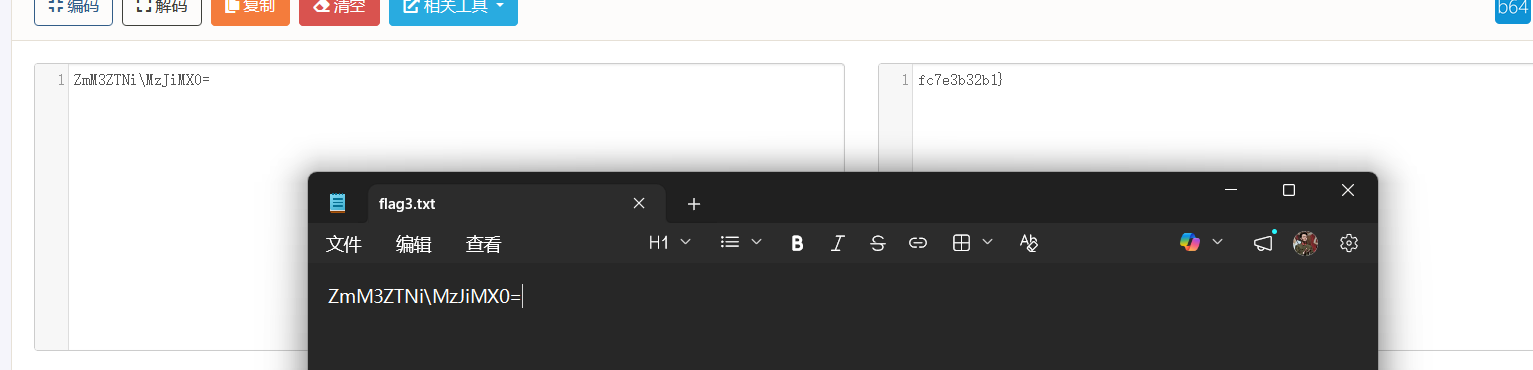Open the 查看 menu
1533x370 pixels.
point(484,244)
